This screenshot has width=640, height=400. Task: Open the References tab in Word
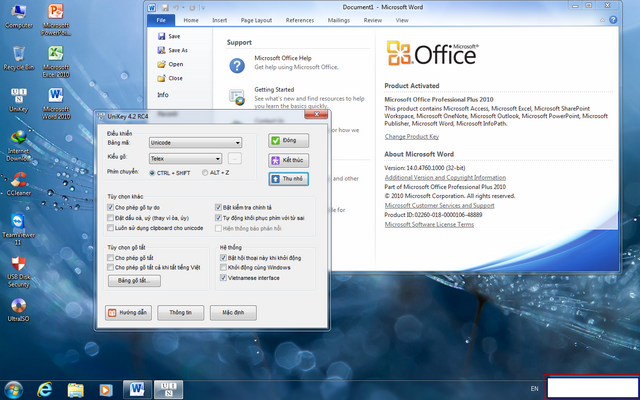pyautogui.click(x=300, y=20)
